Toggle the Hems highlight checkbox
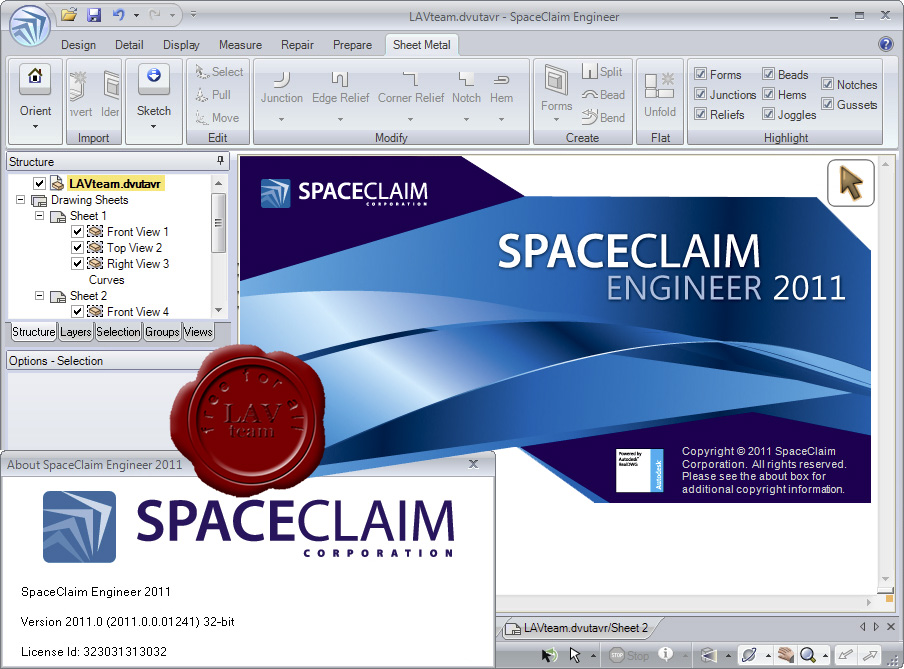904x669 pixels. pos(769,94)
